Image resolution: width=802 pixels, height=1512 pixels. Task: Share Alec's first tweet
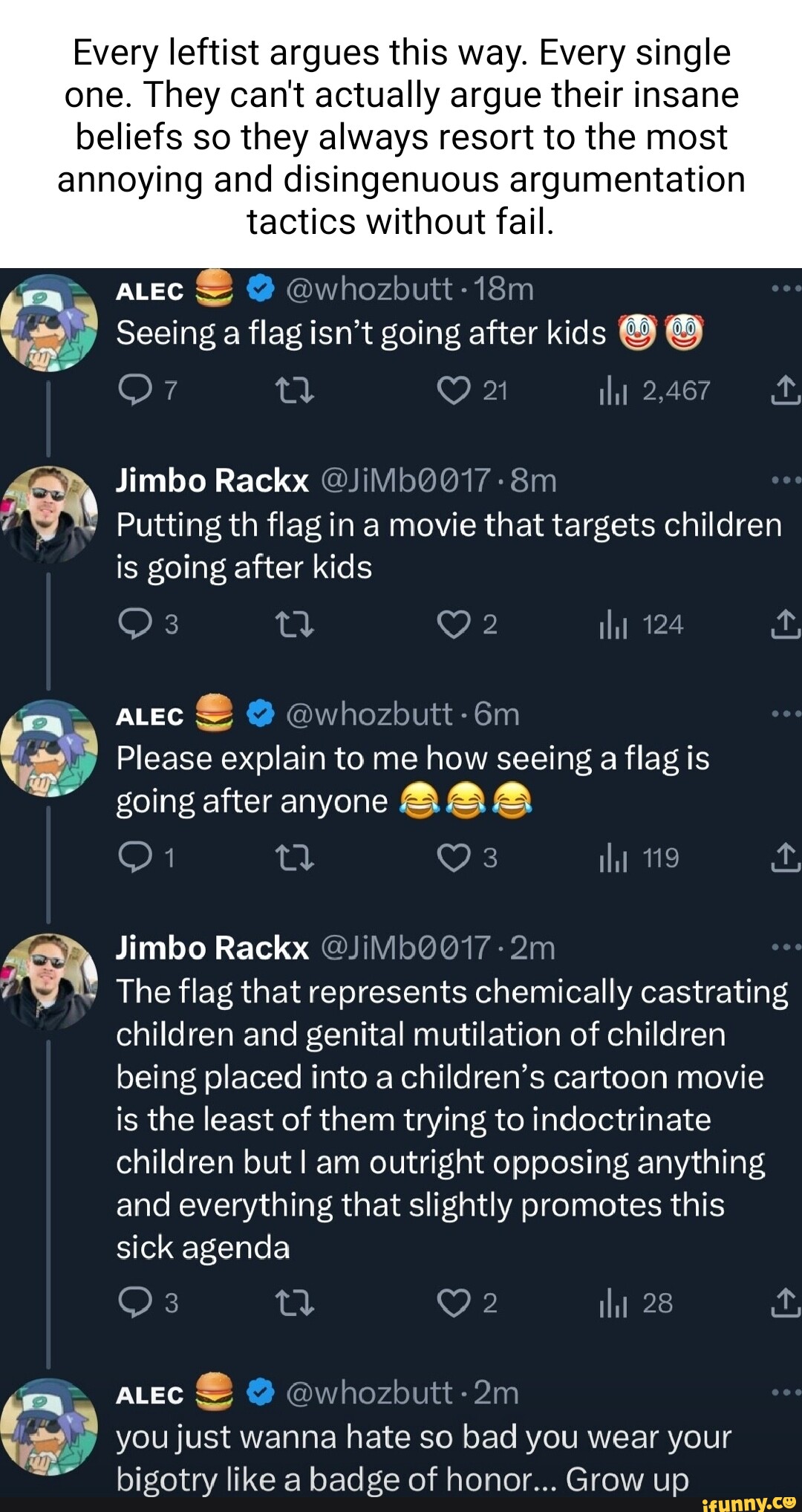(x=785, y=390)
